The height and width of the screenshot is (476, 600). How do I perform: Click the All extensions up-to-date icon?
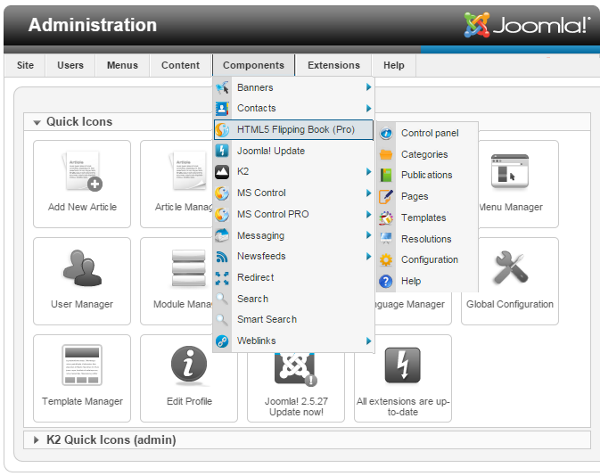403,365
